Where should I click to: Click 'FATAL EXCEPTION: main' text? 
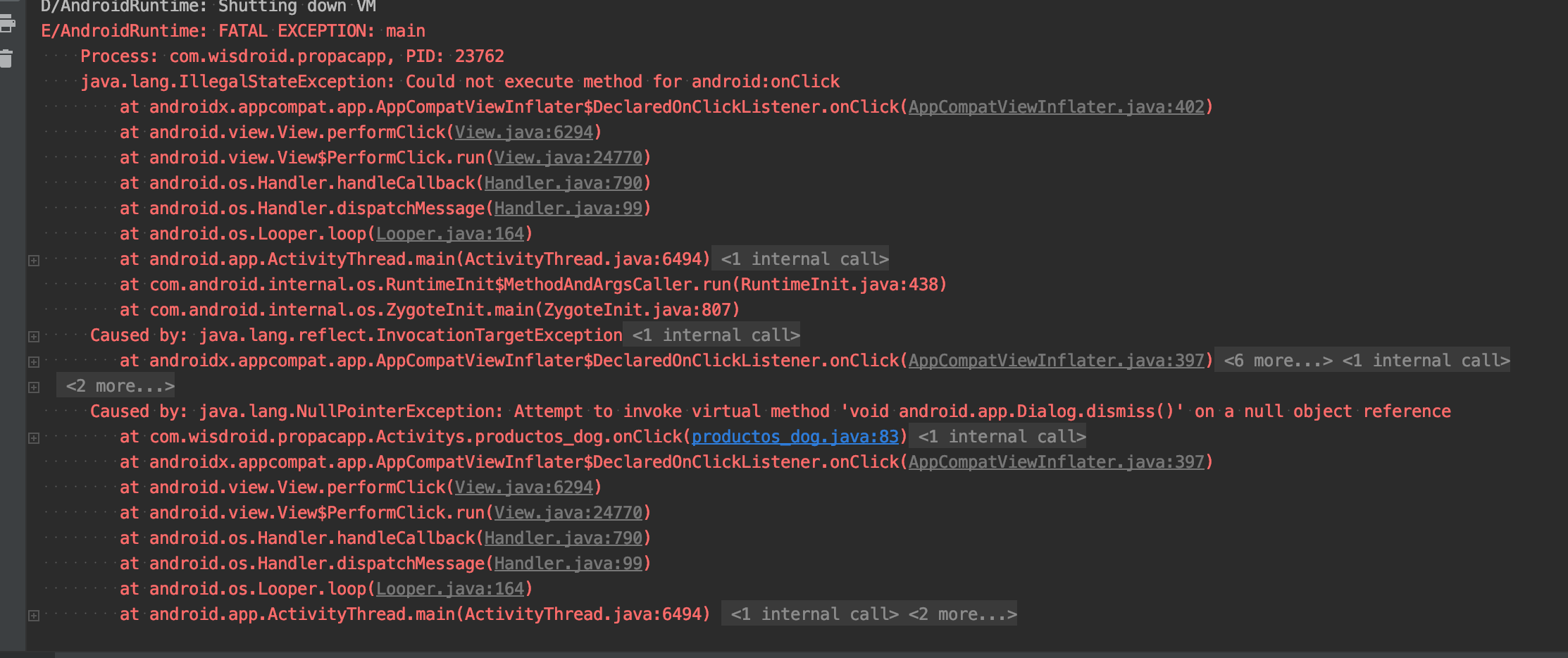pyautogui.click(x=322, y=31)
